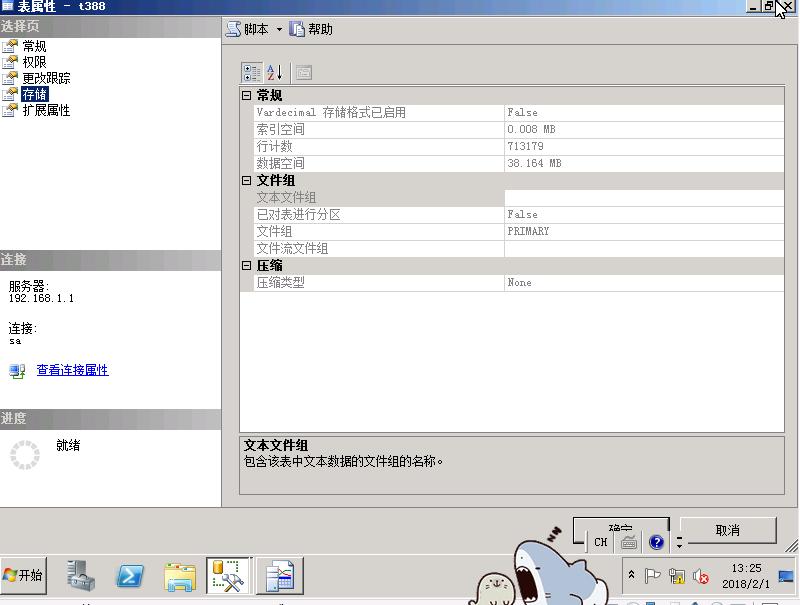Image resolution: width=800 pixels, height=605 pixels.
Task: Sort properties alphabetically with the A-Z icon
Action: click(274, 72)
